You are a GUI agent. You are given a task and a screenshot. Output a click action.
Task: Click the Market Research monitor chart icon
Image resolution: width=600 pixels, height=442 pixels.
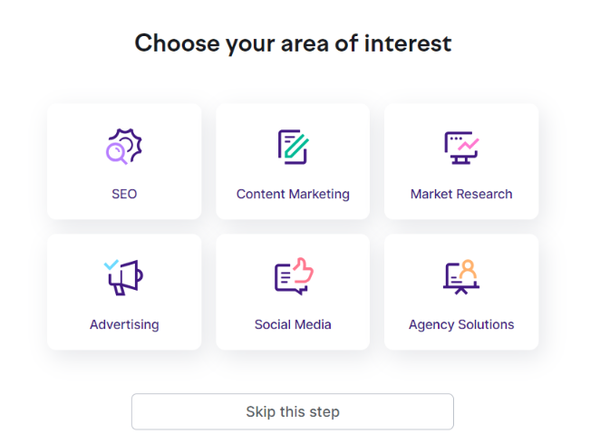(x=461, y=148)
